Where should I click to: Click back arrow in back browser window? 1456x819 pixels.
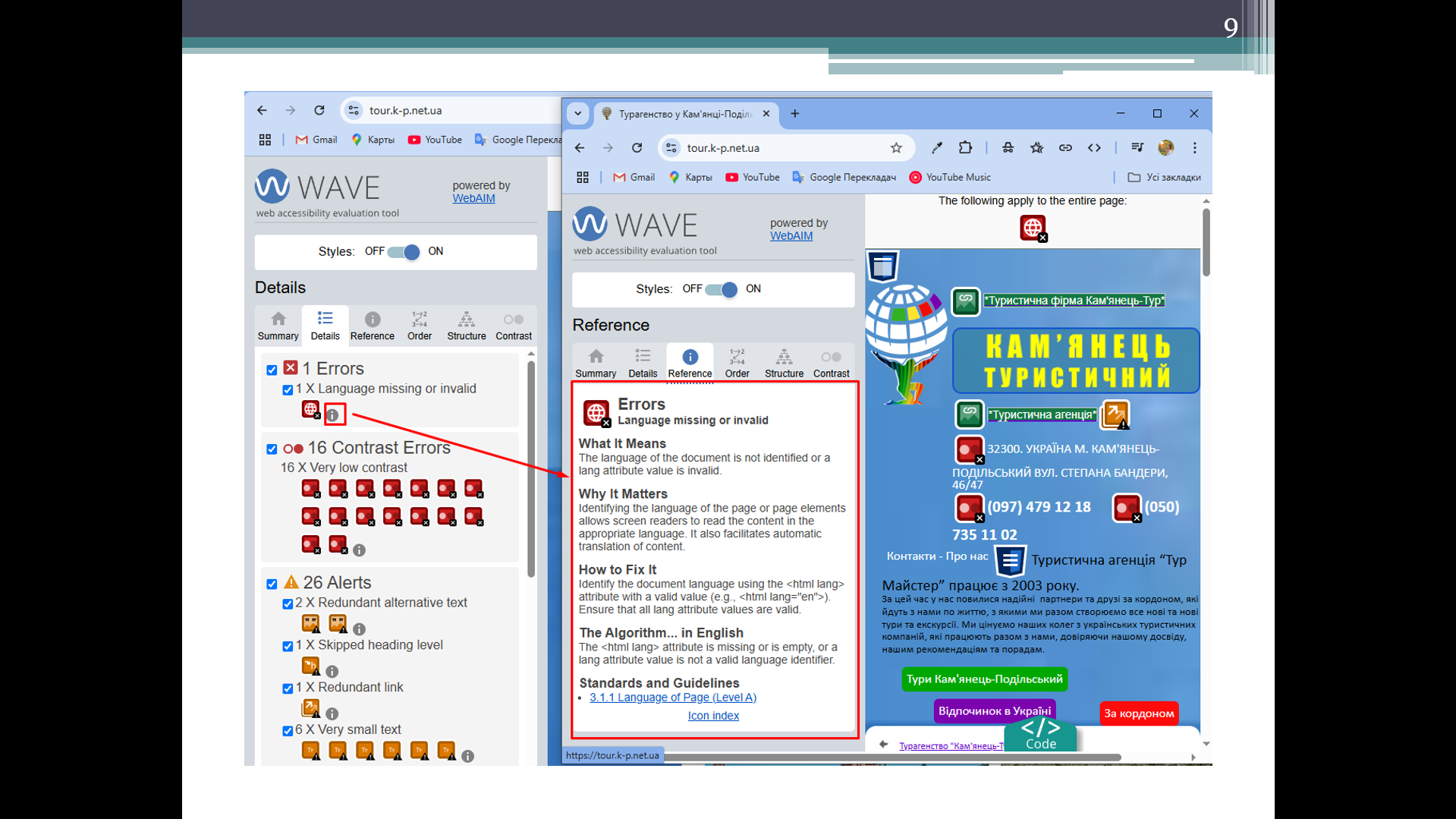coord(262,111)
